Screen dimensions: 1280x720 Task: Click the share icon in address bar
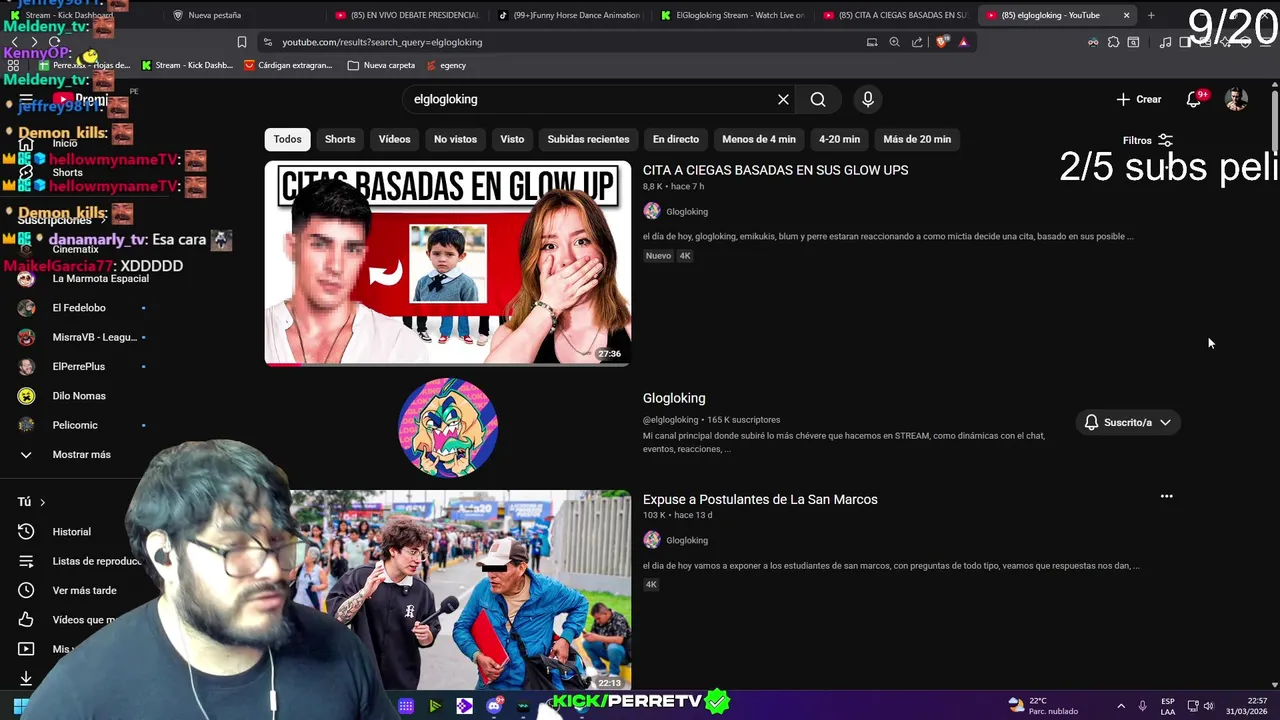pyautogui.click(x=917, y=42)
